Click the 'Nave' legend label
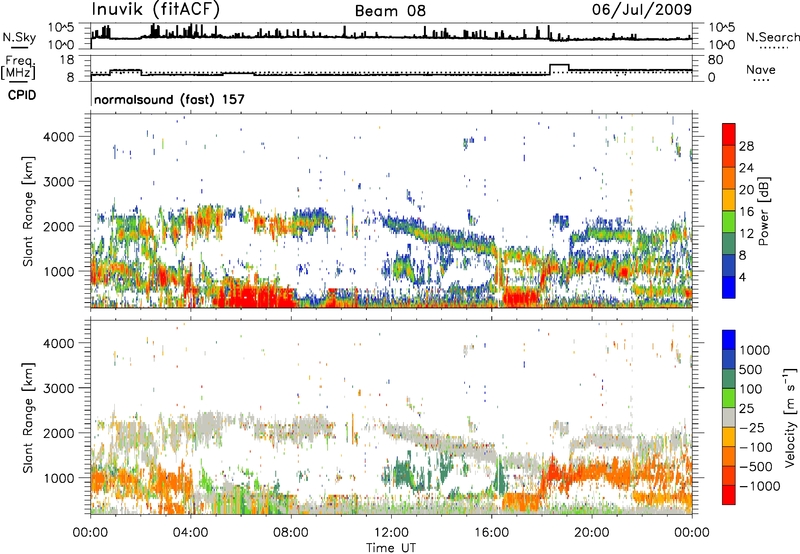 coord(761,69)
